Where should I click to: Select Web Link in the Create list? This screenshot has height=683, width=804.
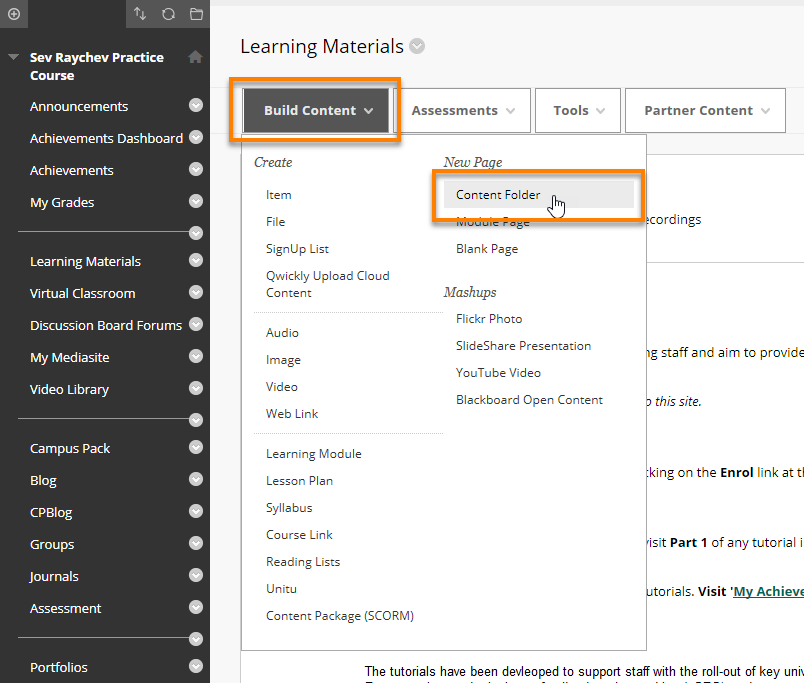(292, 414)
